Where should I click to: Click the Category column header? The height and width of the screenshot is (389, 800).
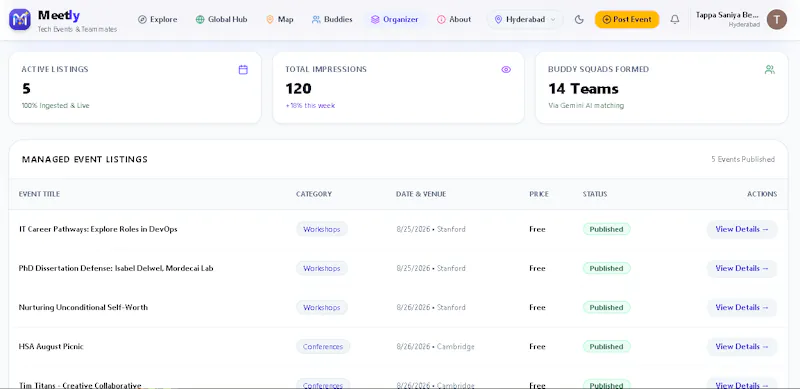[x=314, y=194]
